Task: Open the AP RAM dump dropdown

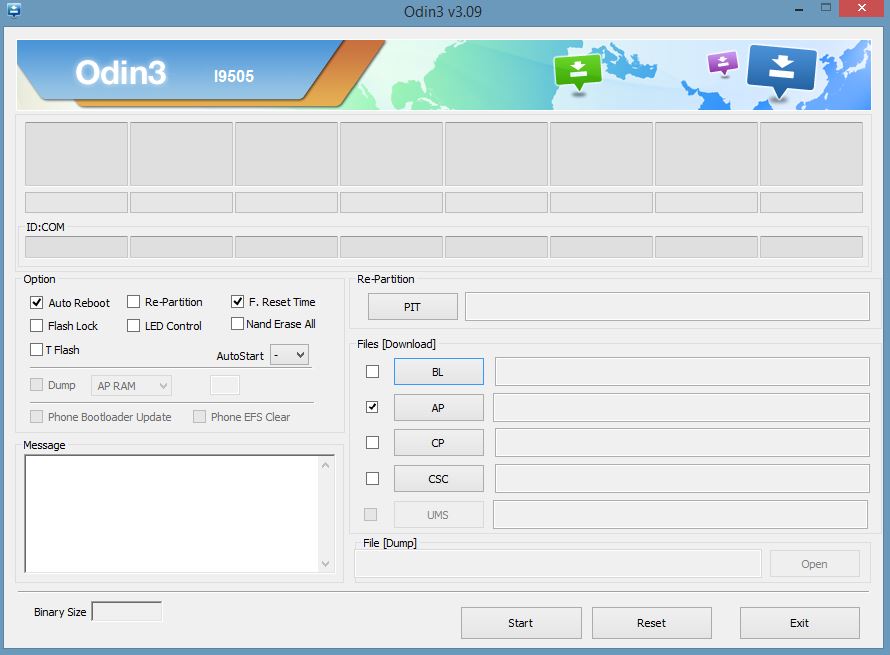Action: click(x=131, y=386)
